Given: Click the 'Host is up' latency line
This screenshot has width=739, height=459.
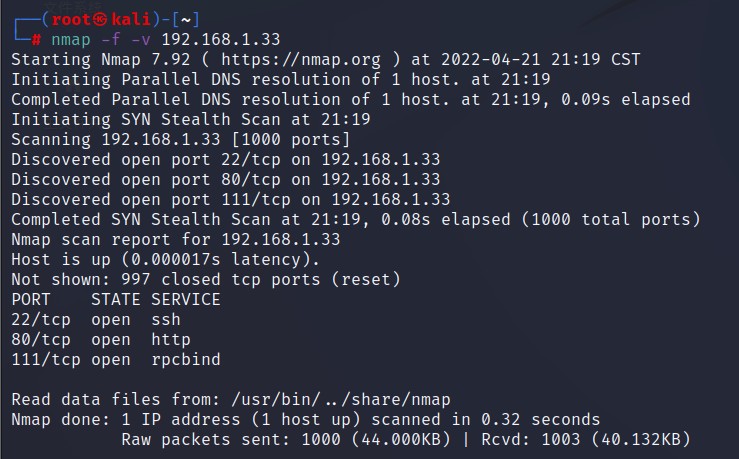Looking at the screenshot, I should pyautogui.click(x=165, y=260).
